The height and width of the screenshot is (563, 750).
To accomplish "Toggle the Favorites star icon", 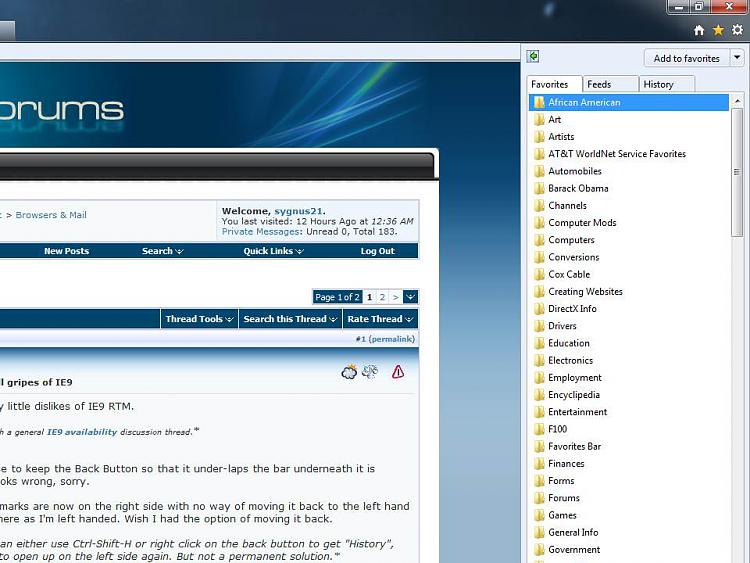I will (718, 30).
